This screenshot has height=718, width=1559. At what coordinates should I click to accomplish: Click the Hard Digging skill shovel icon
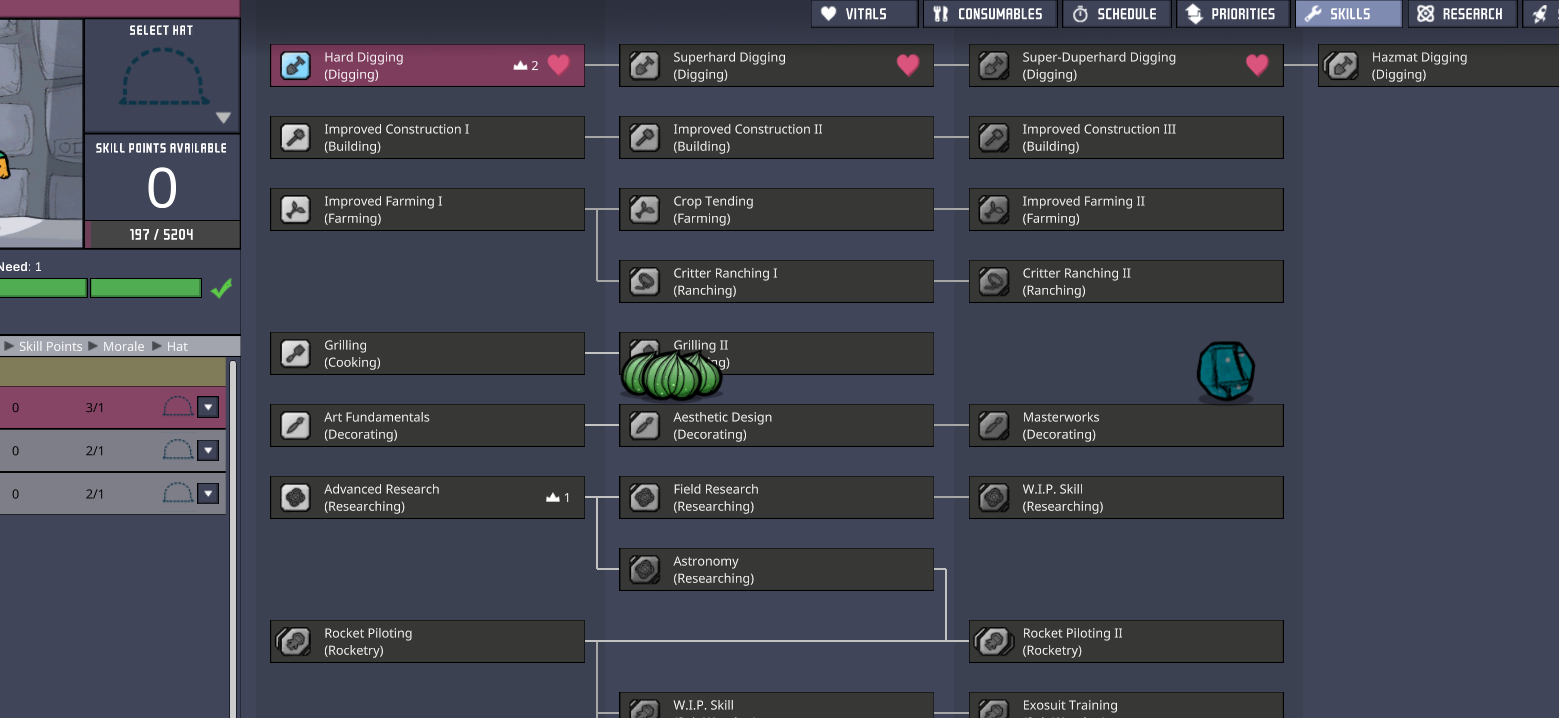pyautogui.click(x=295, y=66)
